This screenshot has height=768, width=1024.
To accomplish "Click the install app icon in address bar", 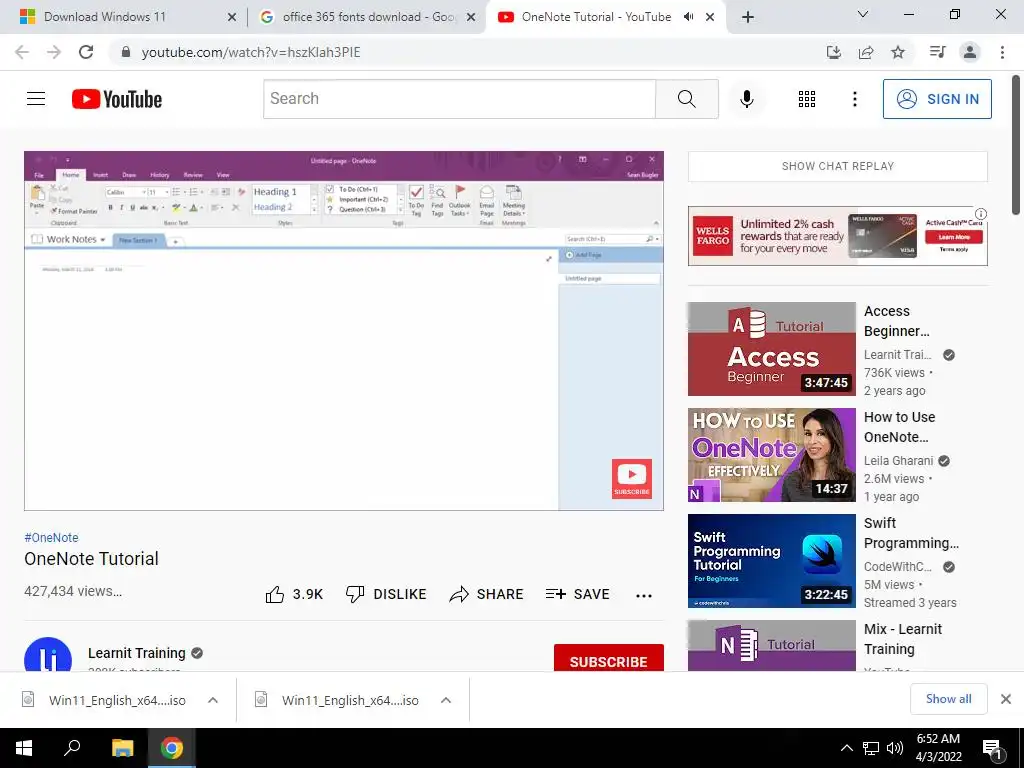I will (x=834, y=52).
